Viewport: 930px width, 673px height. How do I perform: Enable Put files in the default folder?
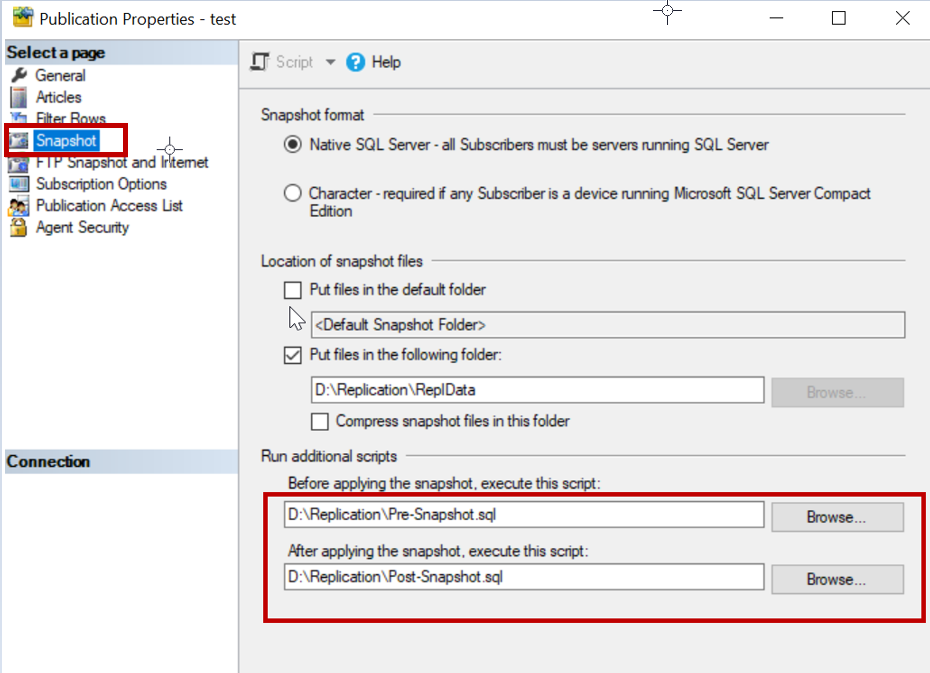pos(293,290)
